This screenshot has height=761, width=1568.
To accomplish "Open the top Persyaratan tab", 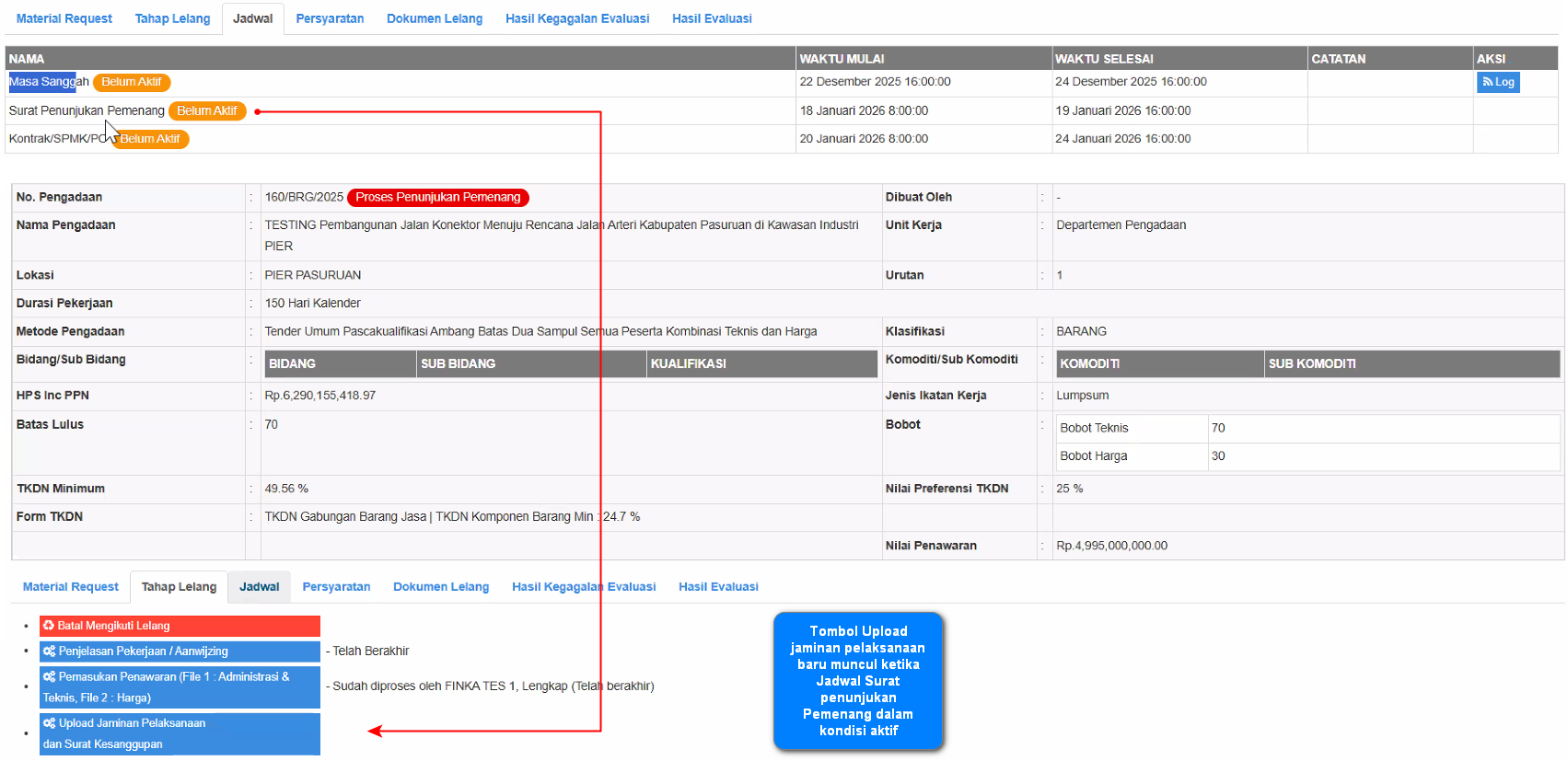I will pos(330,18).
